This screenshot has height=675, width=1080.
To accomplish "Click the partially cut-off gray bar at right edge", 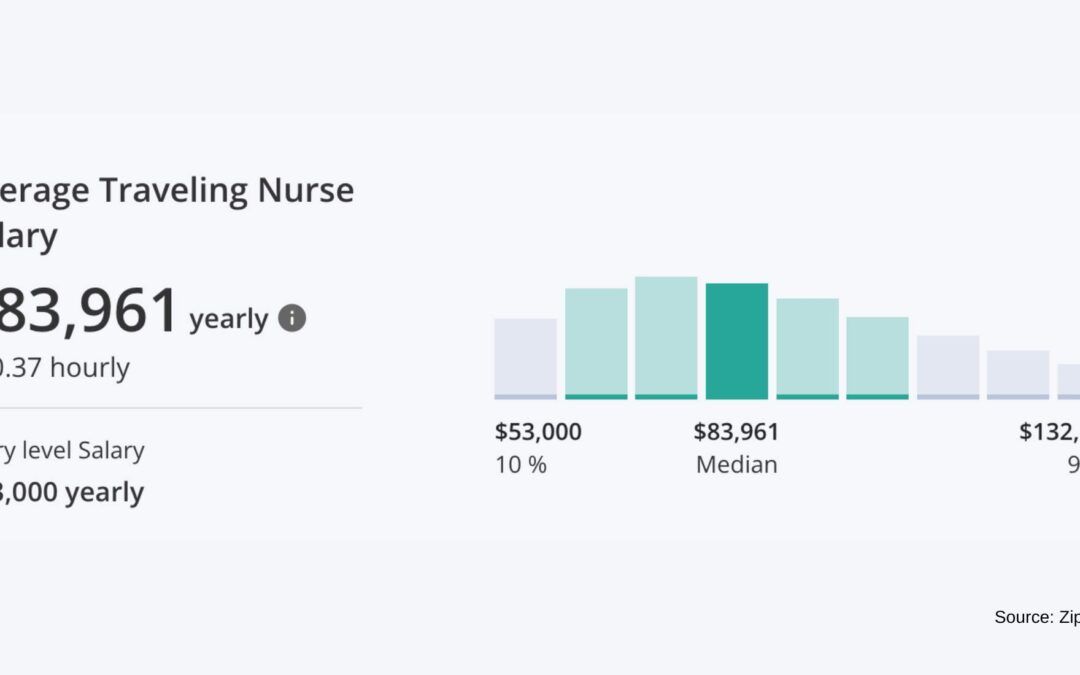I will click(x=1069, y=381).
